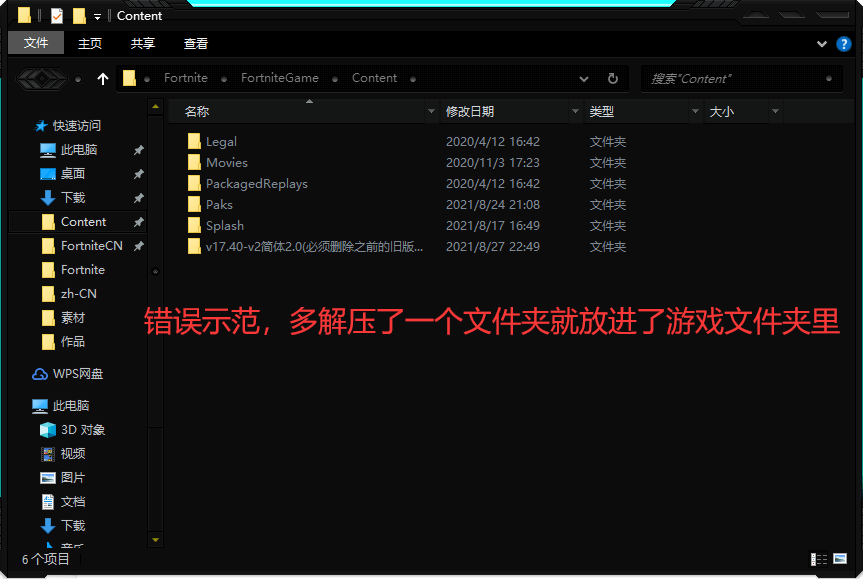Screen dimensions: 863x579
Task: Open the 修改日期 column filter dropdown
Action: pos(575,112)
